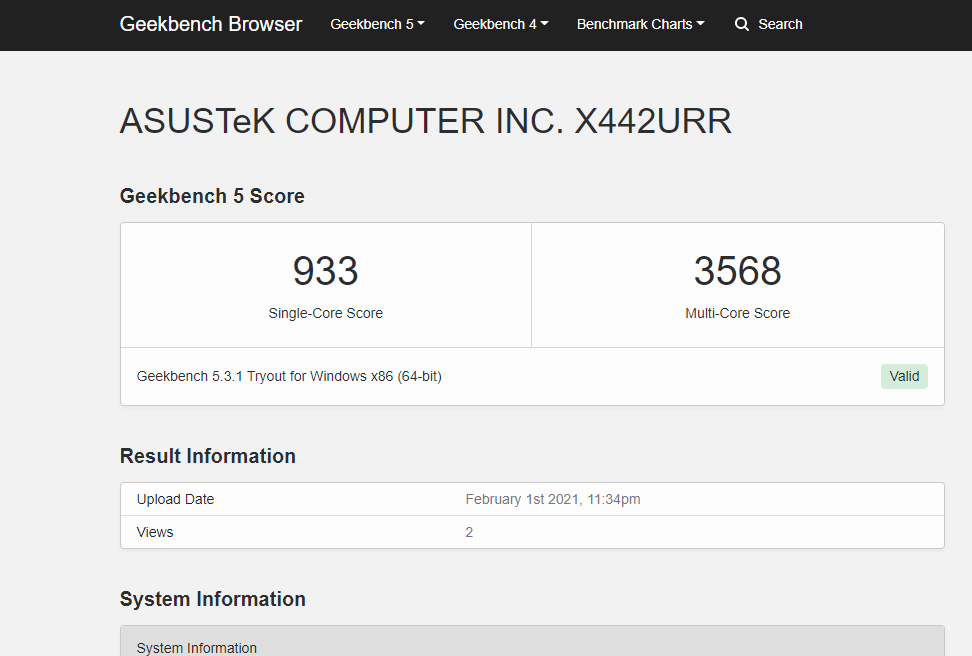This screenshot has width=972, height=656.
Task: Click the ASUSTeK COMPUTER INC. X442URR title
Action: tap(425, 121)
